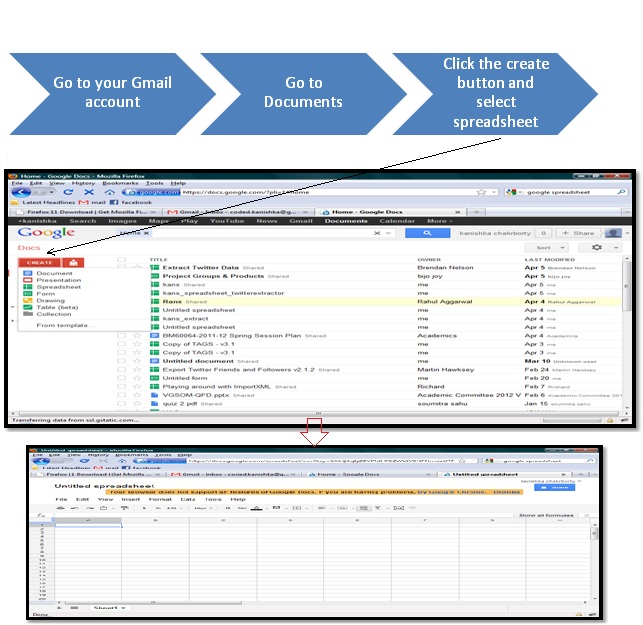Switch to the Firefox 11 Download tab
643x625 pixels.
click(x=86, y=212)
